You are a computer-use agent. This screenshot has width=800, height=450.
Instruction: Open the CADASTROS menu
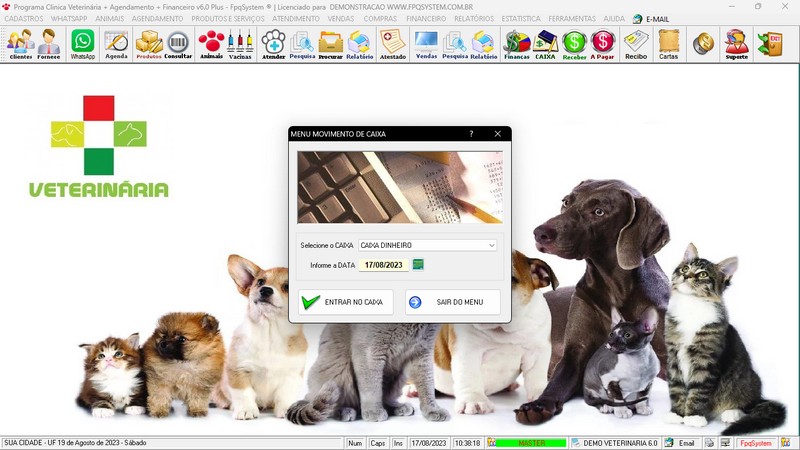pos(24,19)
